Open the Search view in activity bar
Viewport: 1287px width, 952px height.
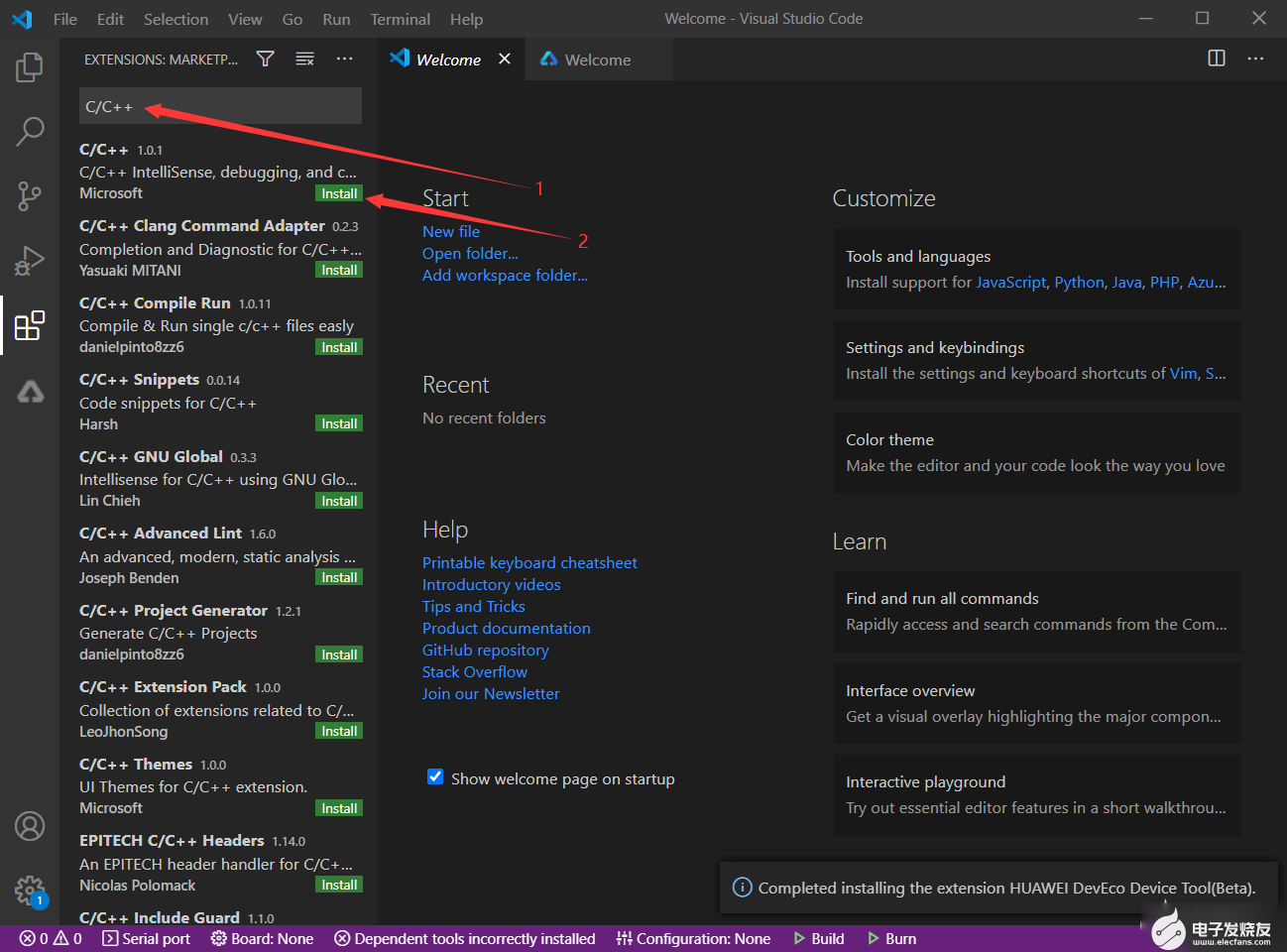(x=30, y=131)
